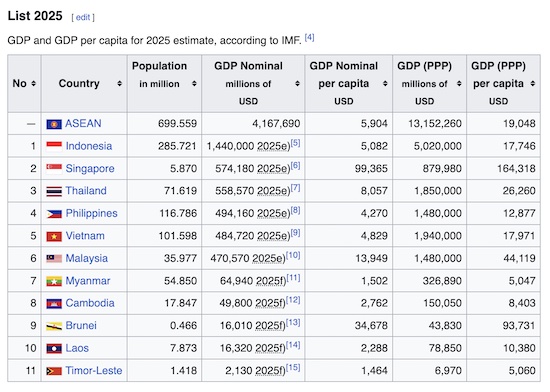This screenshot has width=550, height=392.
Task: Sort by GDP (PPP) millions of USD
Action: pyautogui.click(x=459, y=83)
